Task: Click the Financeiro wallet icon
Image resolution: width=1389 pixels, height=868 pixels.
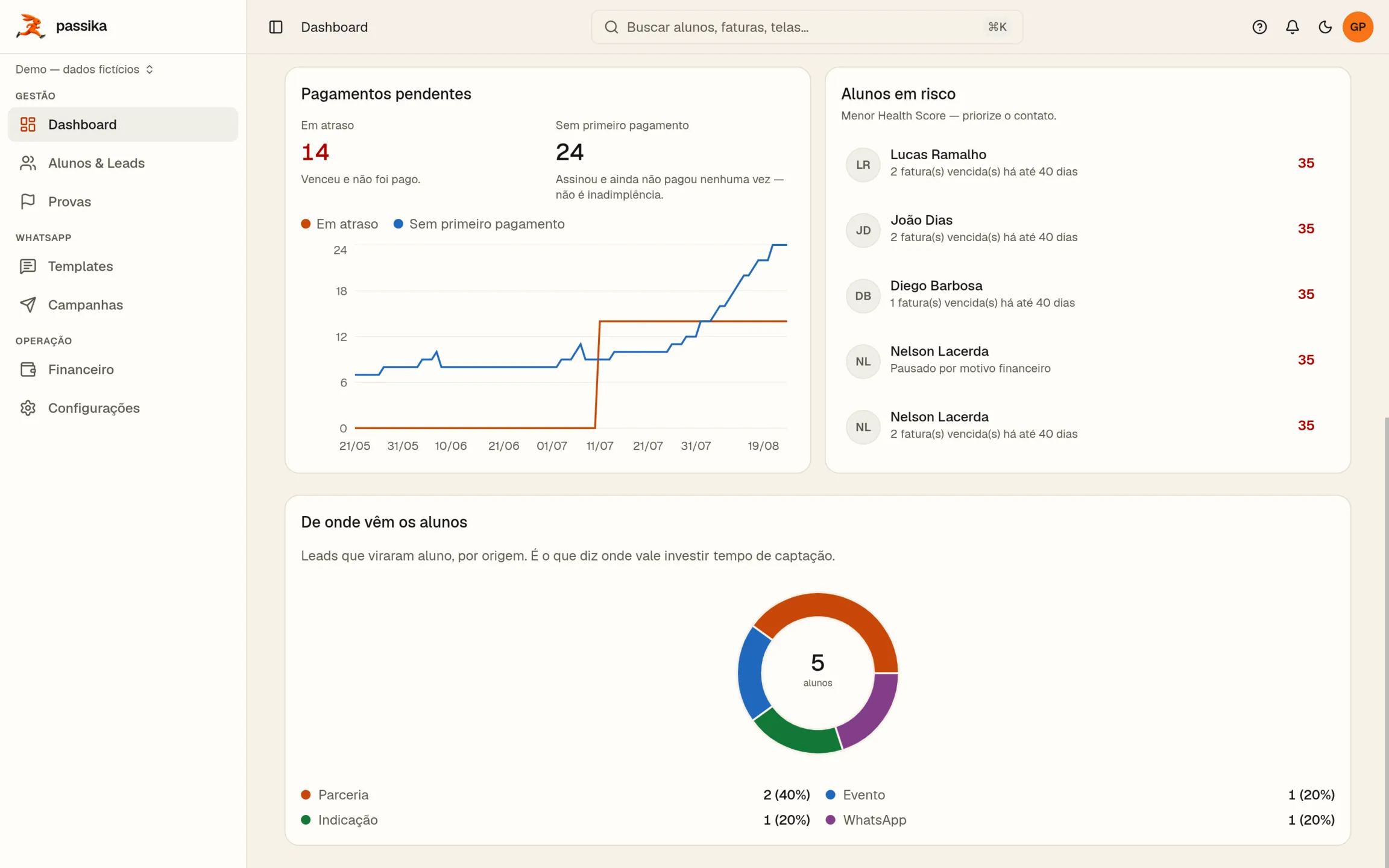Action: [28, 370]
